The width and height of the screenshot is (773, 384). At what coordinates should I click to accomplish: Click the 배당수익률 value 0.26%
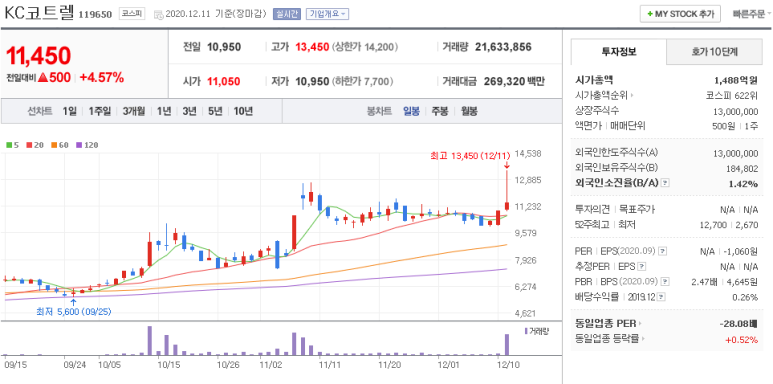pyautogui.click(x=745, y=297)
